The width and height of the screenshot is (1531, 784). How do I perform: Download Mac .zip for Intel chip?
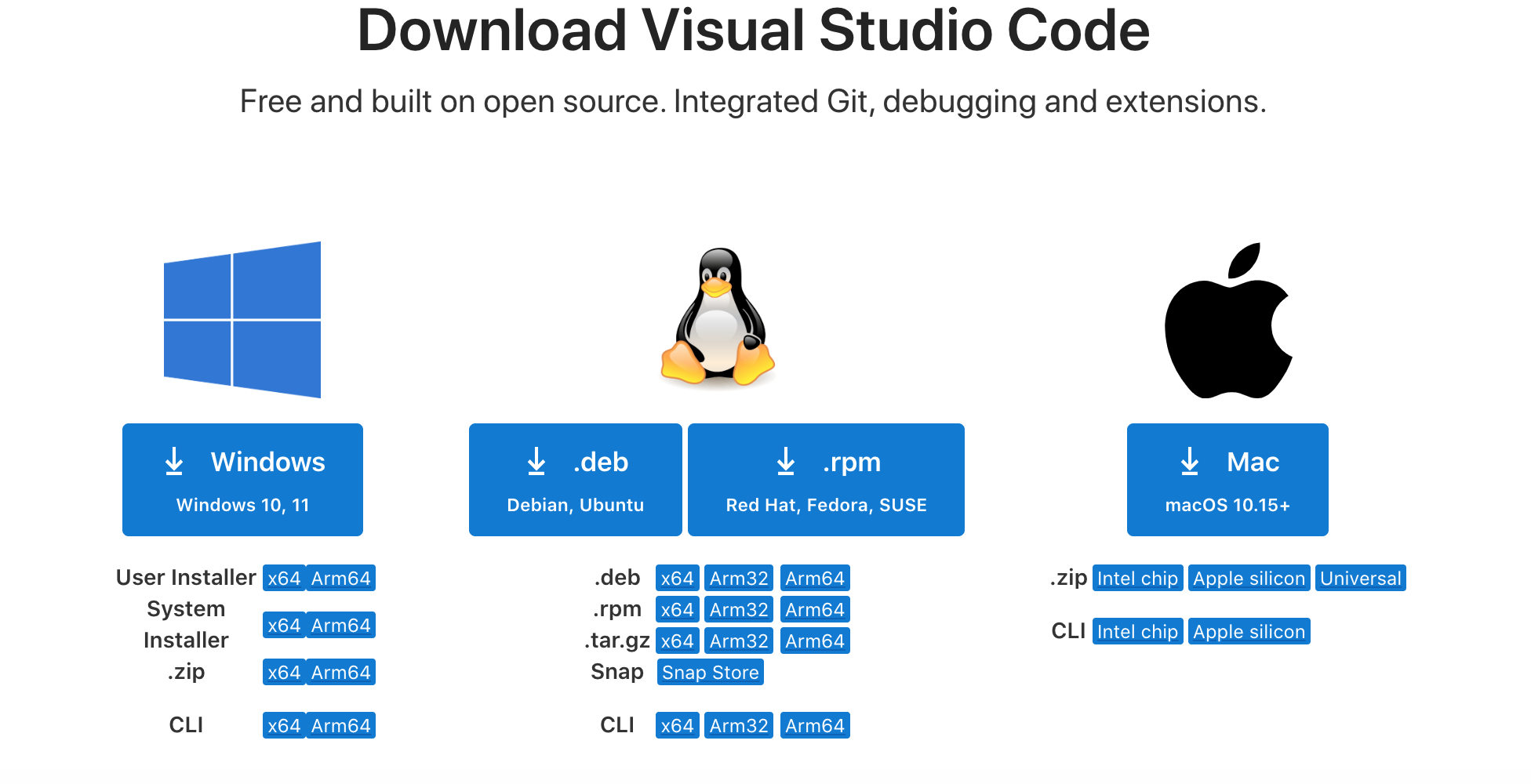click(1137, 578)
